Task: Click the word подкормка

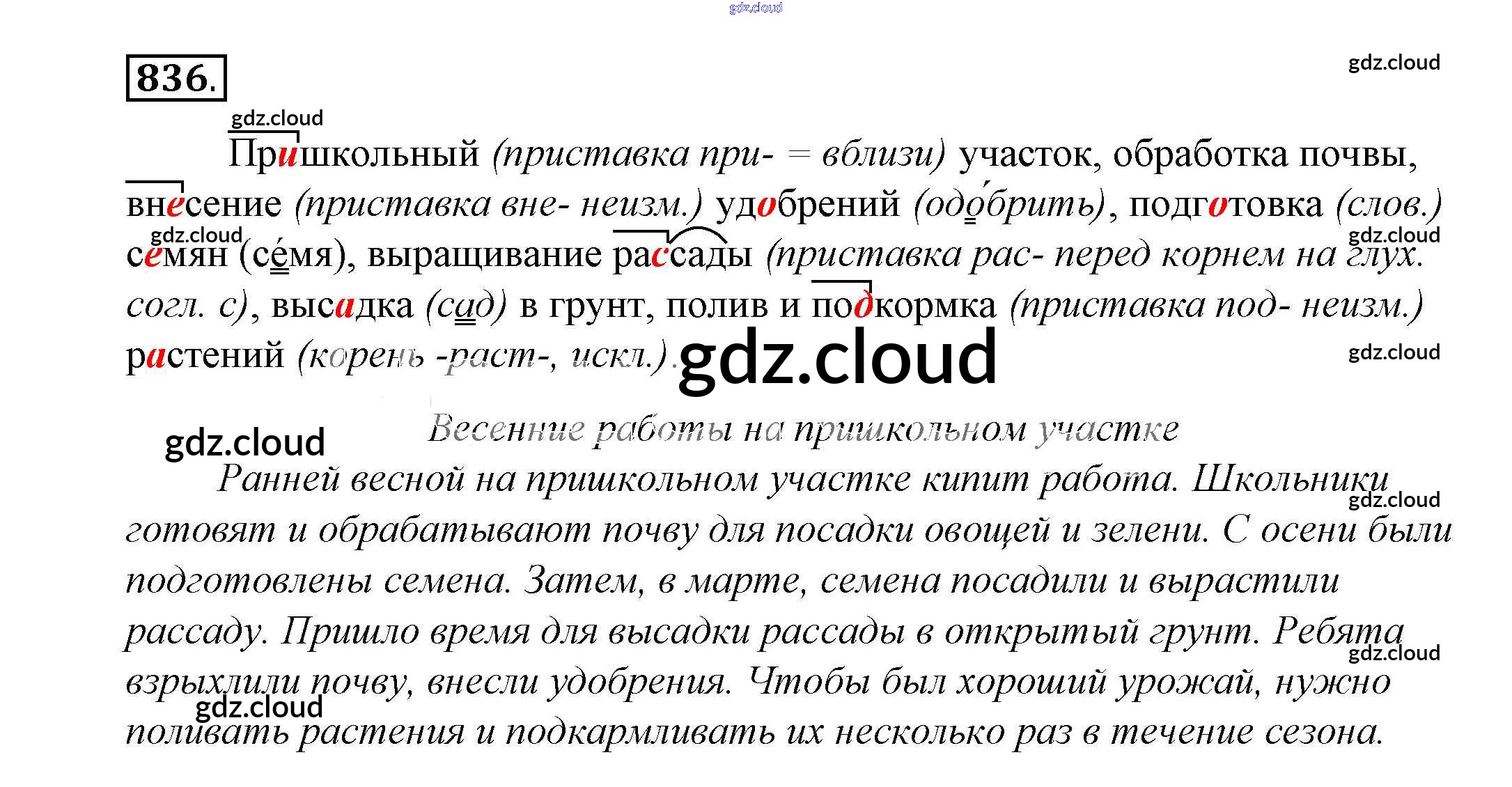Action: click(903, 306)
